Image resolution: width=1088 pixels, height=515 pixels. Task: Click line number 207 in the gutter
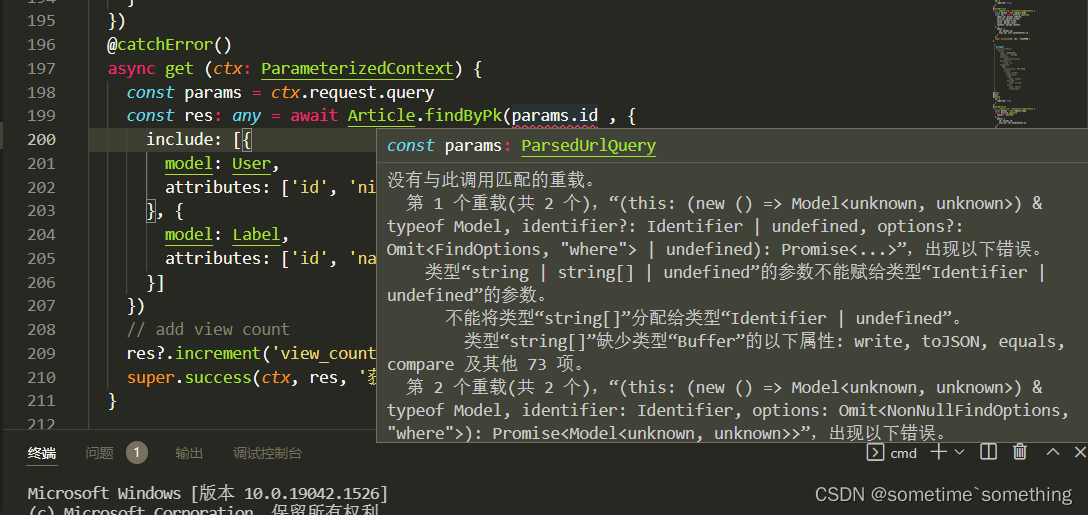pyautogui.click(x=41, y=306)
